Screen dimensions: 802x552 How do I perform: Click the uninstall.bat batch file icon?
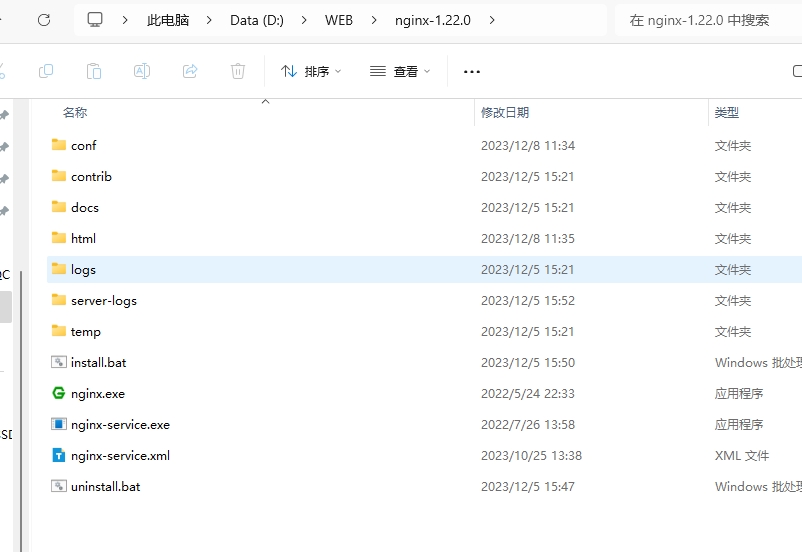coord(59,486)
